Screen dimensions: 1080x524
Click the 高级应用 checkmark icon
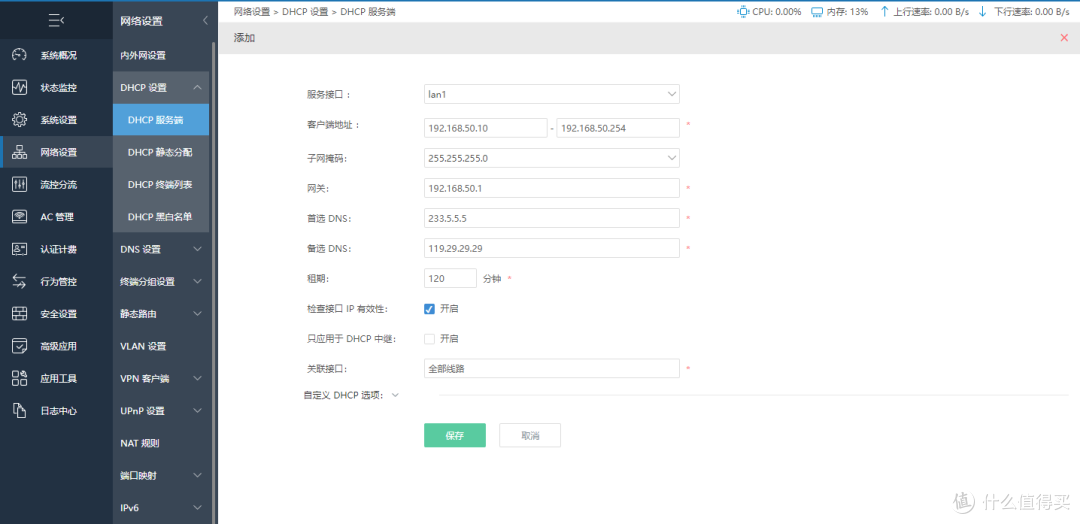pos(19,346)
